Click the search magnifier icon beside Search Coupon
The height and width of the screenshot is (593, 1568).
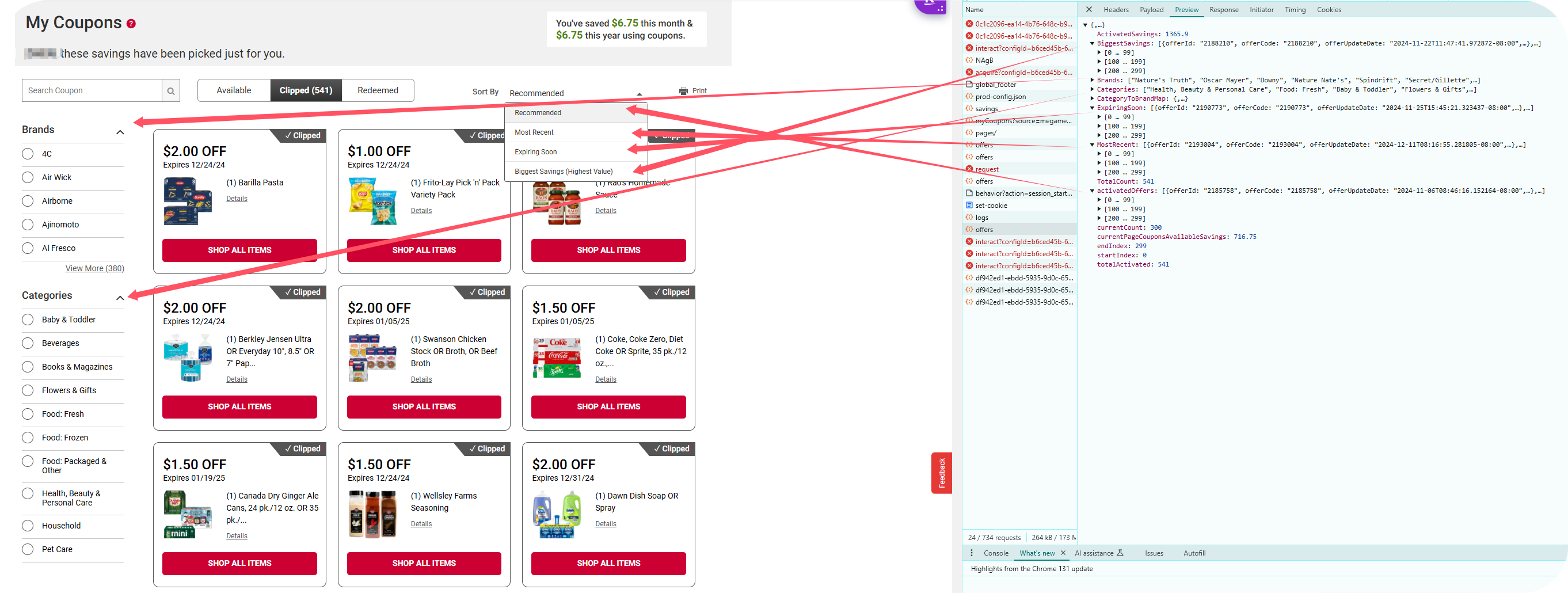[171, 91]
